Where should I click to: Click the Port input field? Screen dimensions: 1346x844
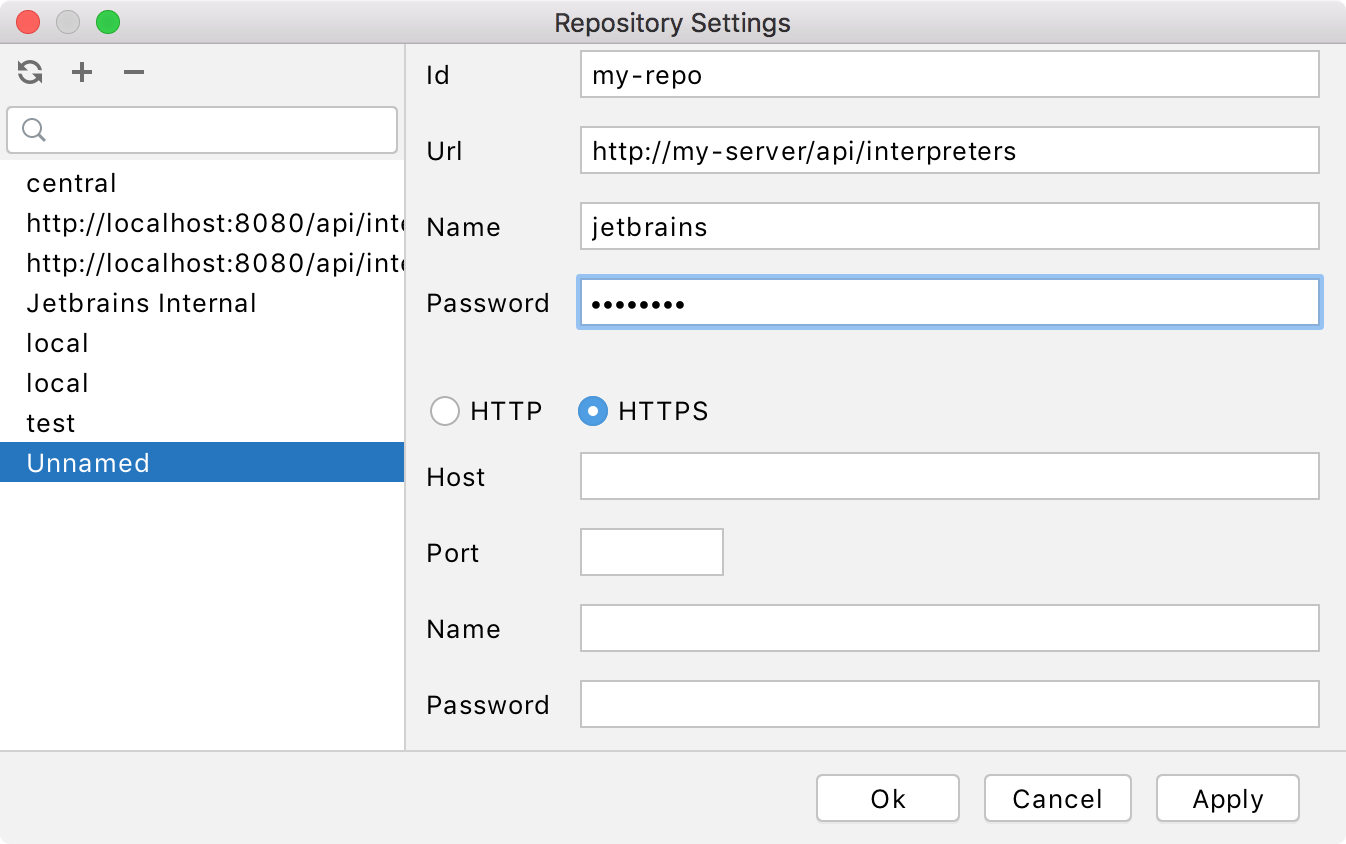pyautogui.click(x=651, y=552)
